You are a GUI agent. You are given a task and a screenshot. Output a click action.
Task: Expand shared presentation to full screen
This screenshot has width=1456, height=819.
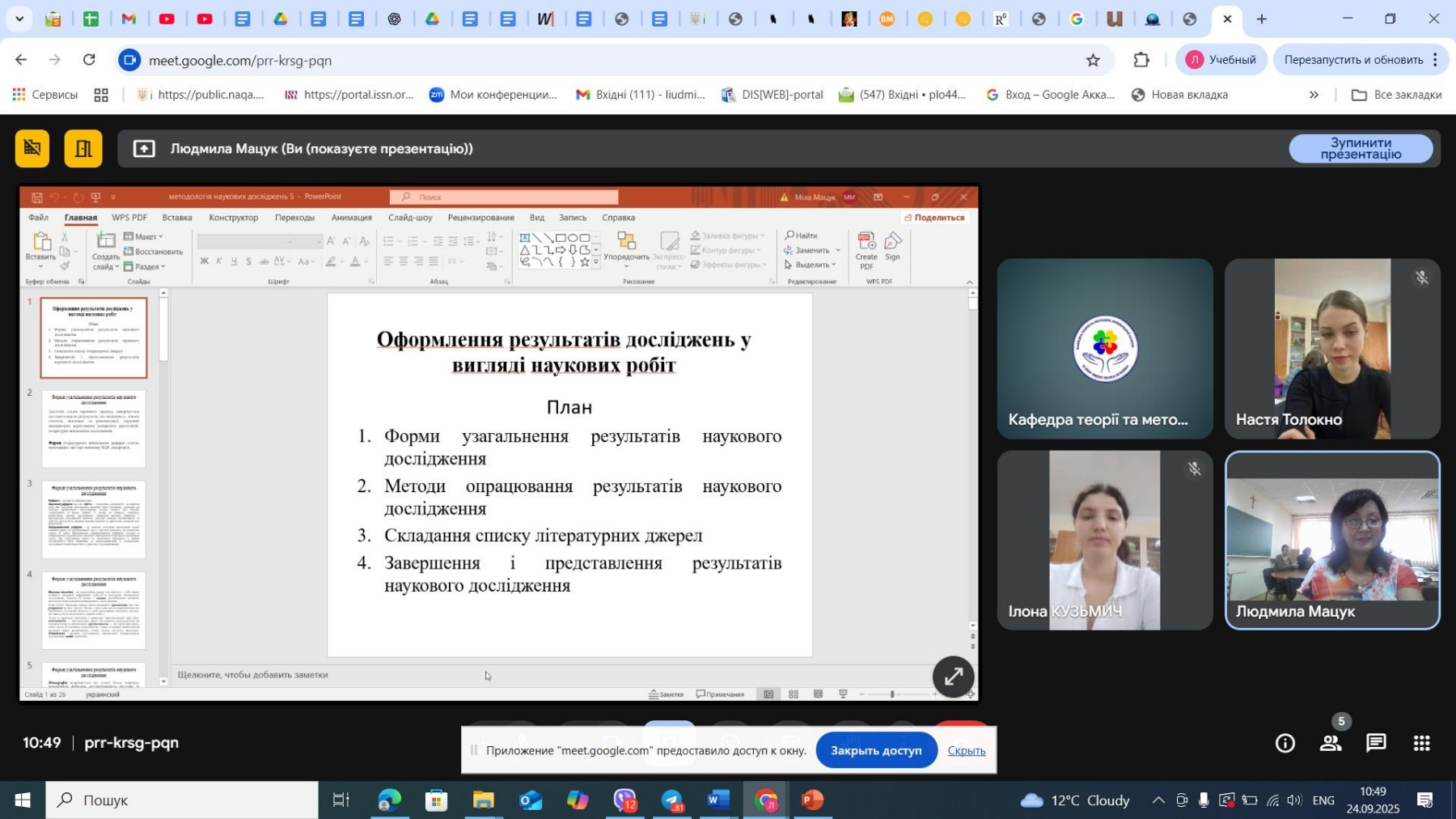[953, 677]
